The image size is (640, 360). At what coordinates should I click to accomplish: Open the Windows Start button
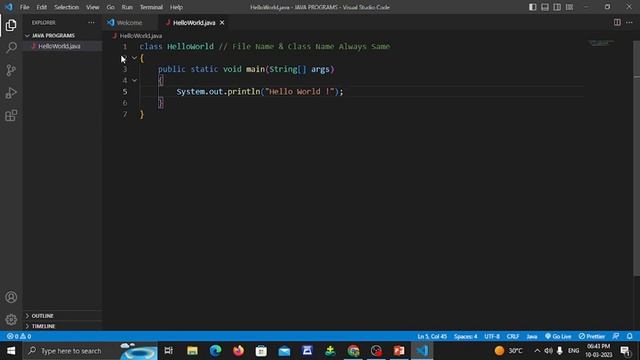[11, 351]
